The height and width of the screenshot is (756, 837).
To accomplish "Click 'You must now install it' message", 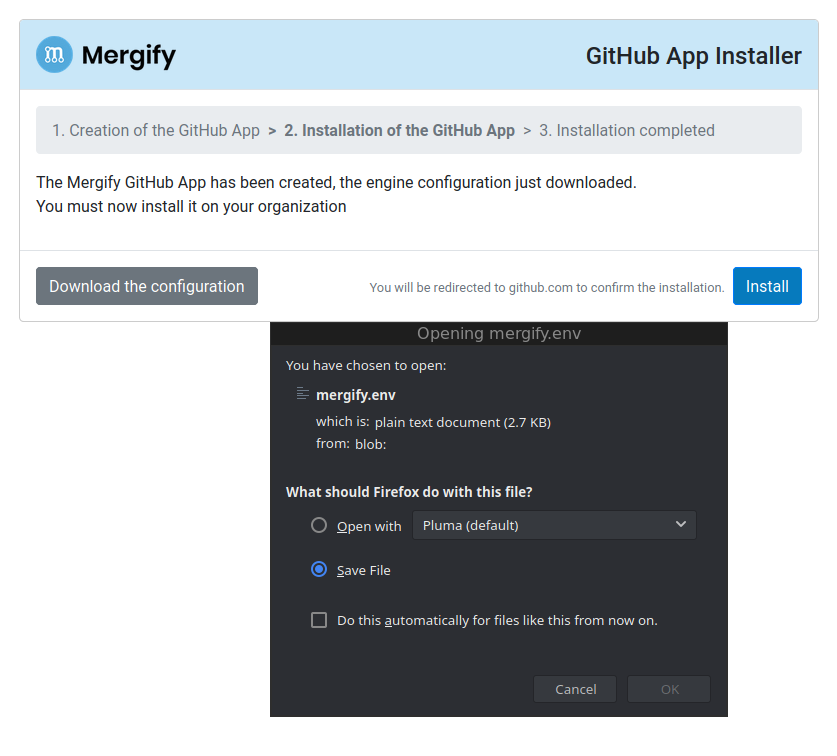I will pos(191,207).
